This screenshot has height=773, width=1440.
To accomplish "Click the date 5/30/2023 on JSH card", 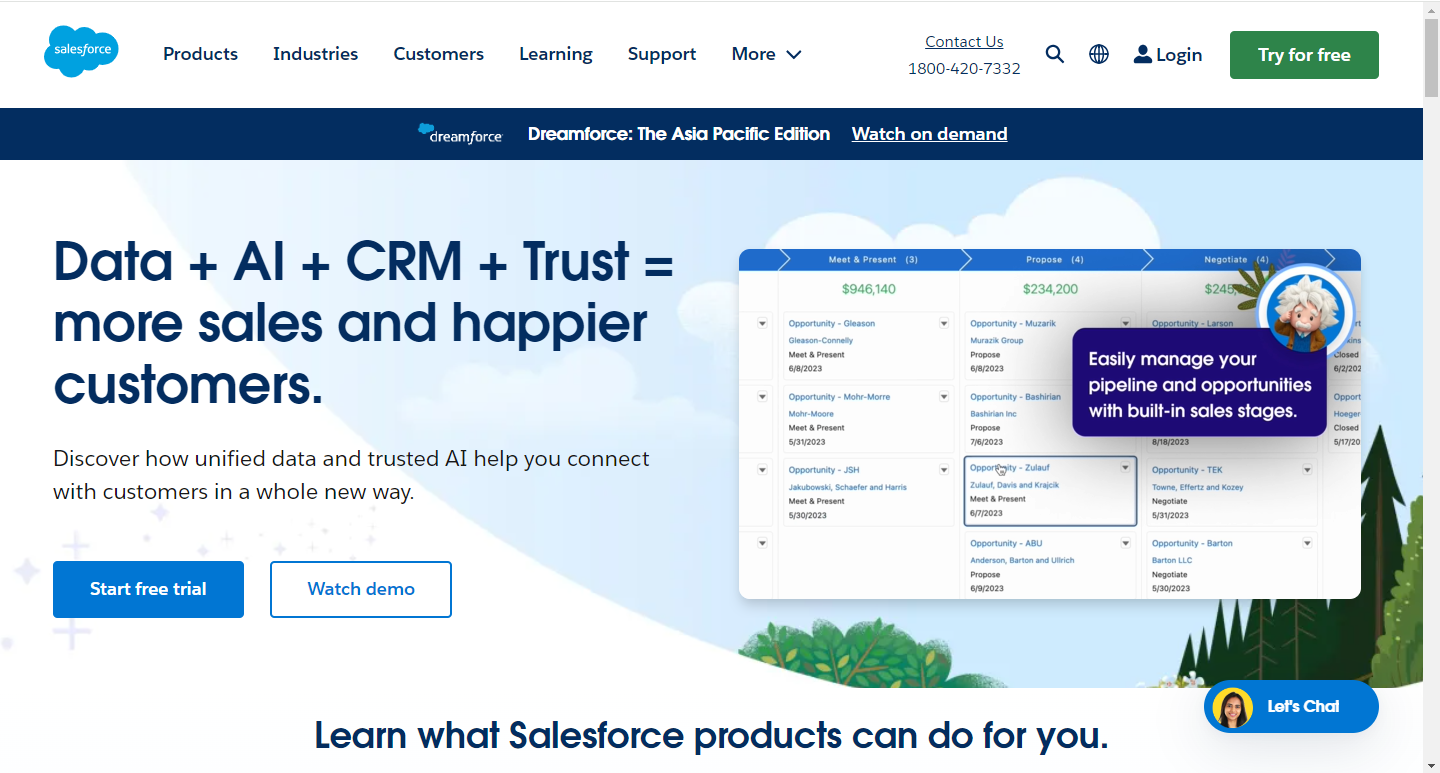I will point(807,516).
